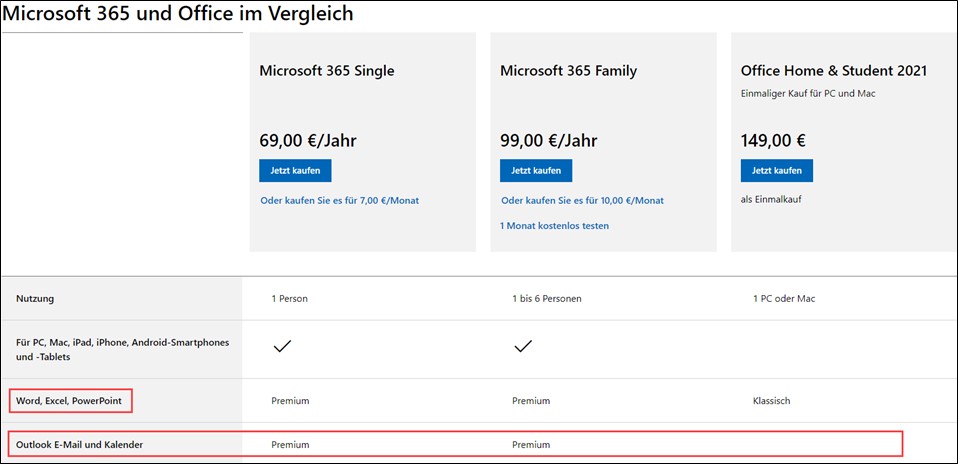The width and height of the screenshot is (958, 464).
Task: Buy Microsoft 365 Family with Jetzt kaufen
Action: pos(536,171)
